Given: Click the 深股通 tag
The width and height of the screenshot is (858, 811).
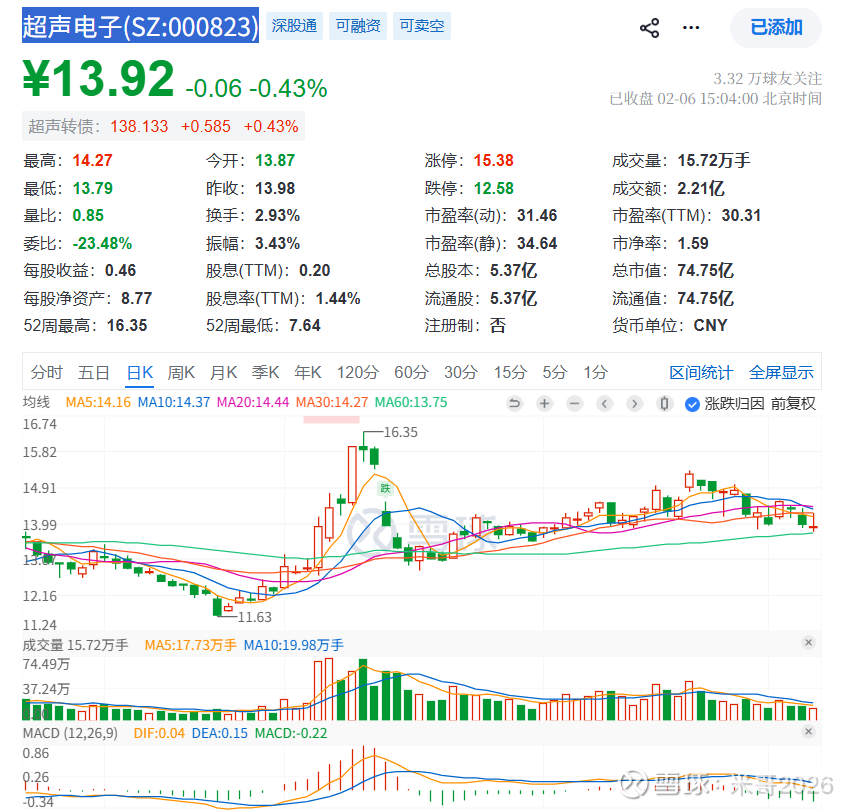Looking at the screenshot, I should click(294, 26).
